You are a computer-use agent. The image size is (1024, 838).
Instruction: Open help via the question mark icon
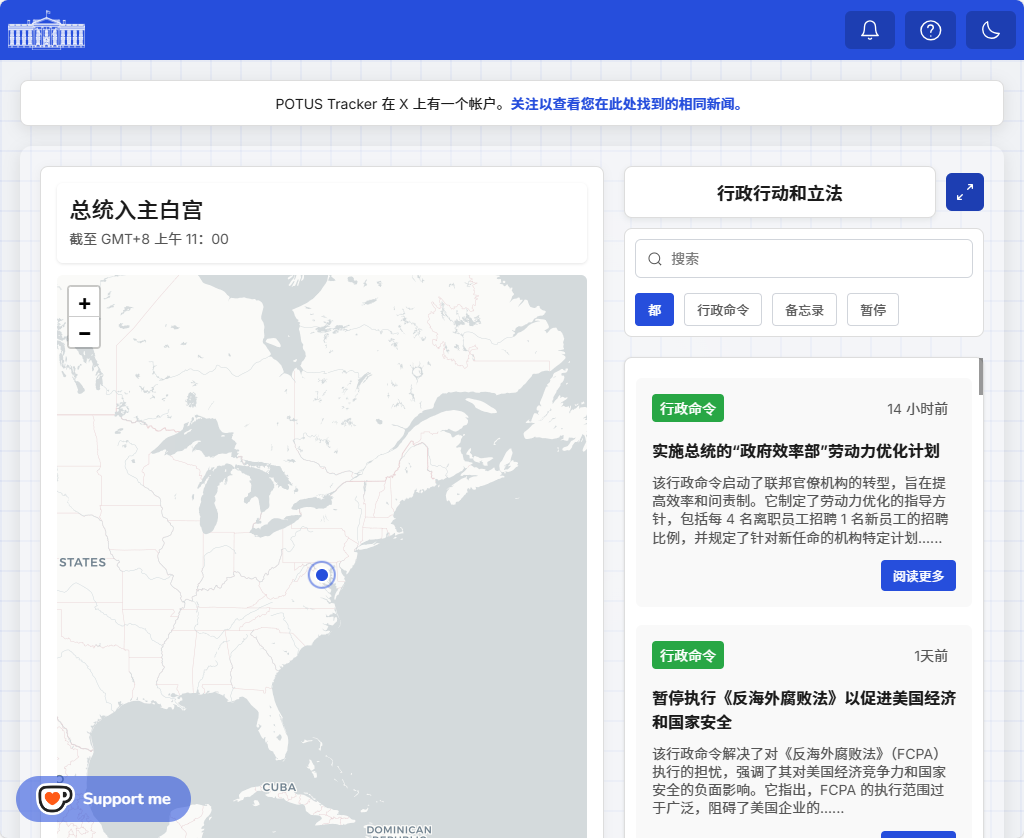[930, 30]
